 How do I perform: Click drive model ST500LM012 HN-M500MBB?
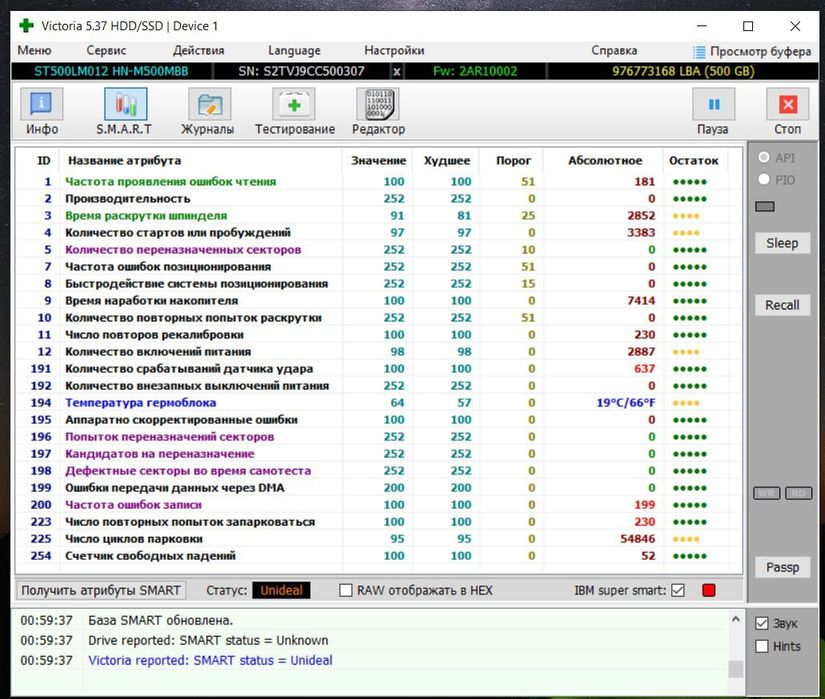click(x=111, y=72)
